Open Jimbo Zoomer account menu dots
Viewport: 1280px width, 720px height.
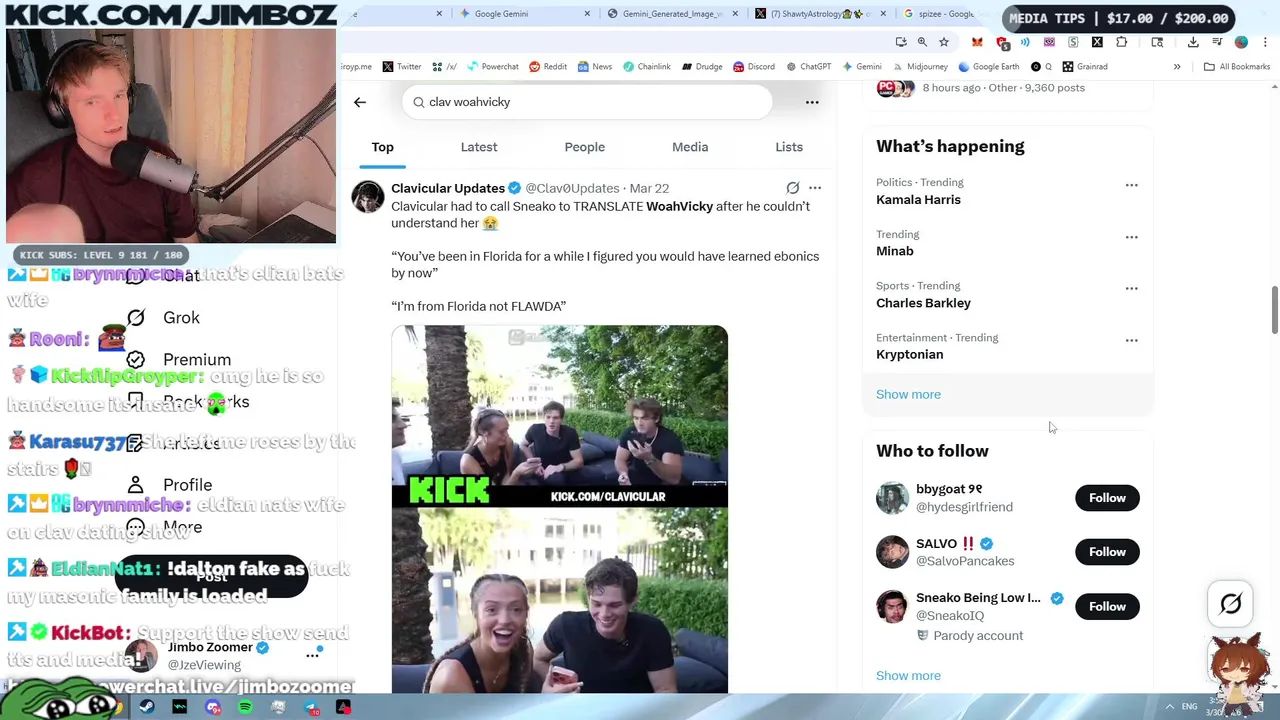(312, 655)
